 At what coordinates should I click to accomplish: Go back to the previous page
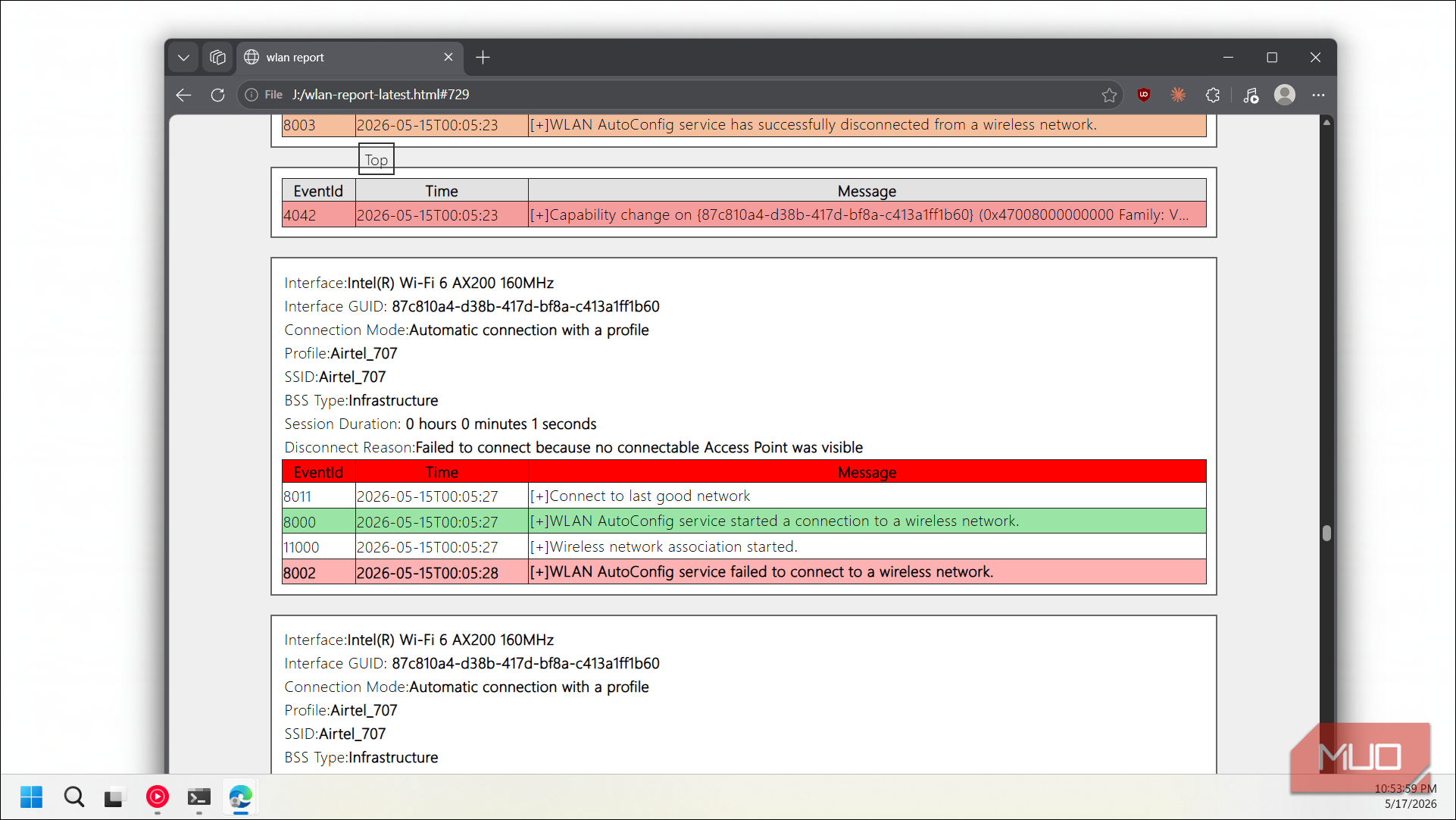pyautogui.click(x=183, y=95)
